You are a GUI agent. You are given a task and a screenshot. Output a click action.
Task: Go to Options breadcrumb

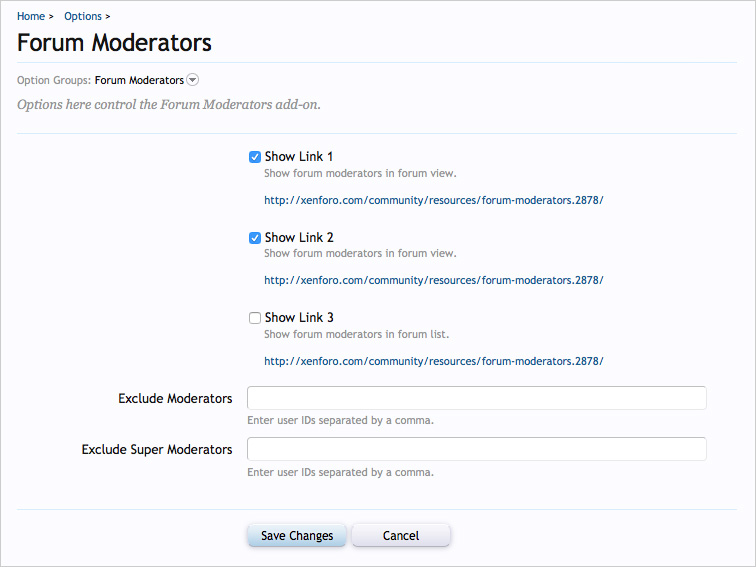tap(83, 16)
